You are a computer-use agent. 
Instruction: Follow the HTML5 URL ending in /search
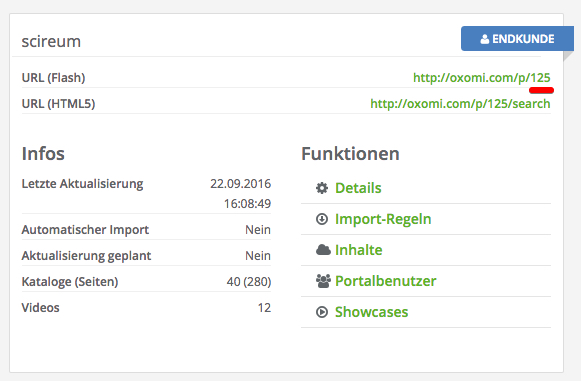pyautogui.click(x=460, y=104)
